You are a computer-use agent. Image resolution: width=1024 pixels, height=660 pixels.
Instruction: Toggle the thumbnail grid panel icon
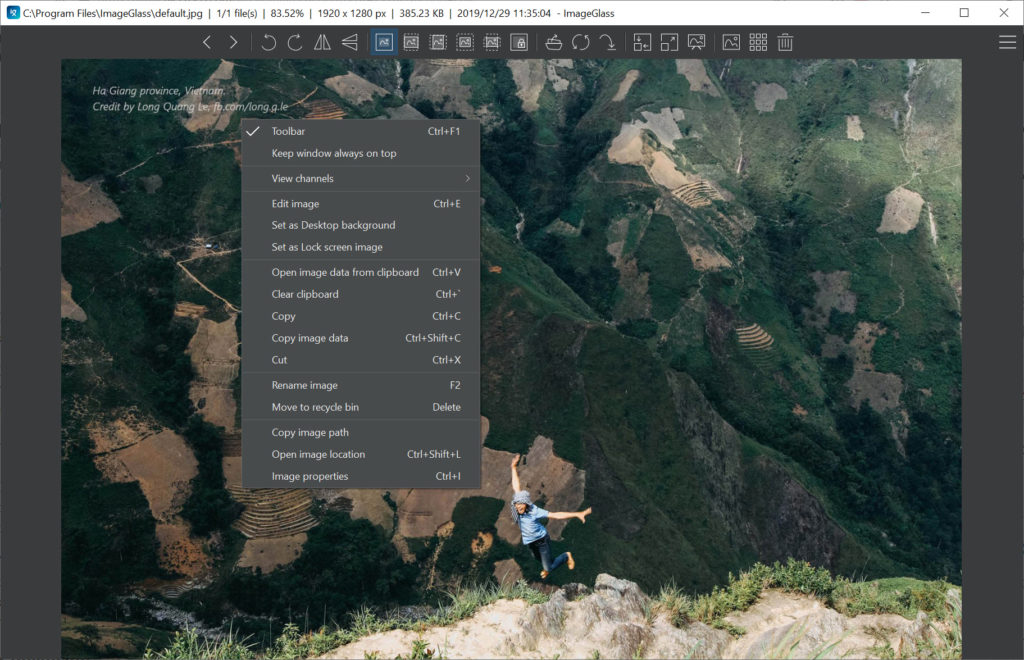(x=758, y=42)
